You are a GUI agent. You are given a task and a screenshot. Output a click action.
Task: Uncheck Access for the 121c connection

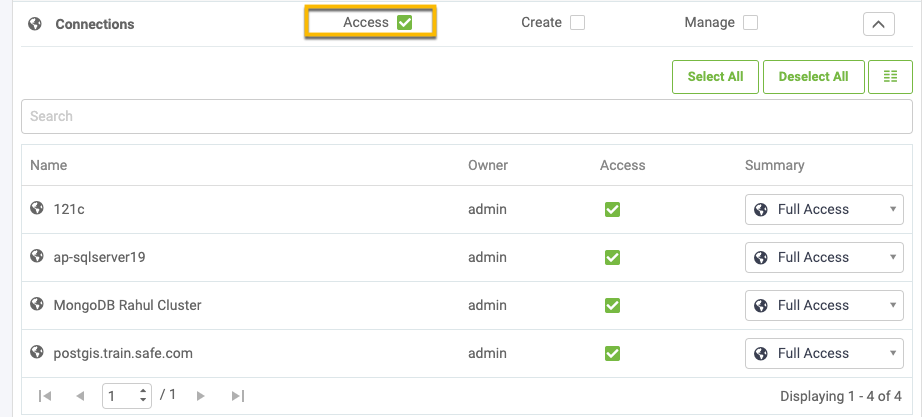pyautogui.click(x=612, y=210)
